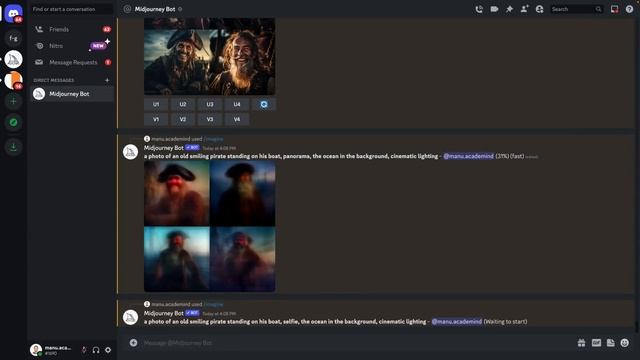Open the Midjourney sailboat server icon

[13, 60]
